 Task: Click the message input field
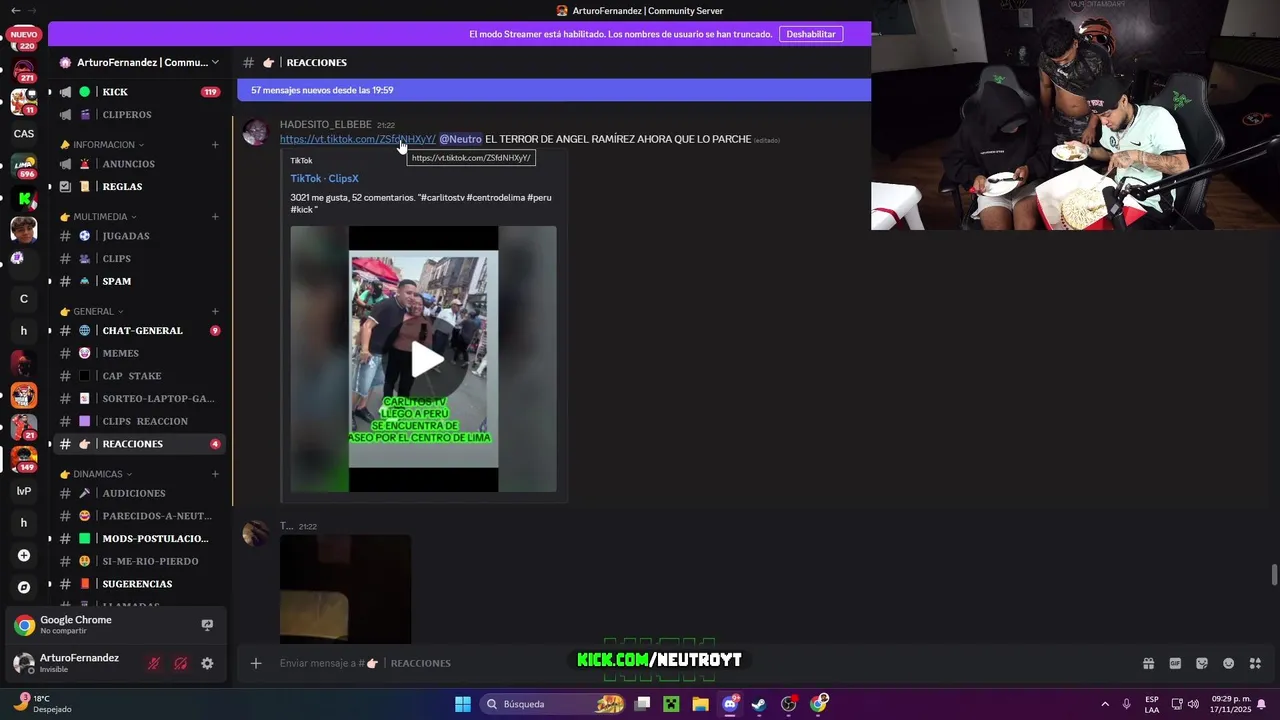pos(700,663)
